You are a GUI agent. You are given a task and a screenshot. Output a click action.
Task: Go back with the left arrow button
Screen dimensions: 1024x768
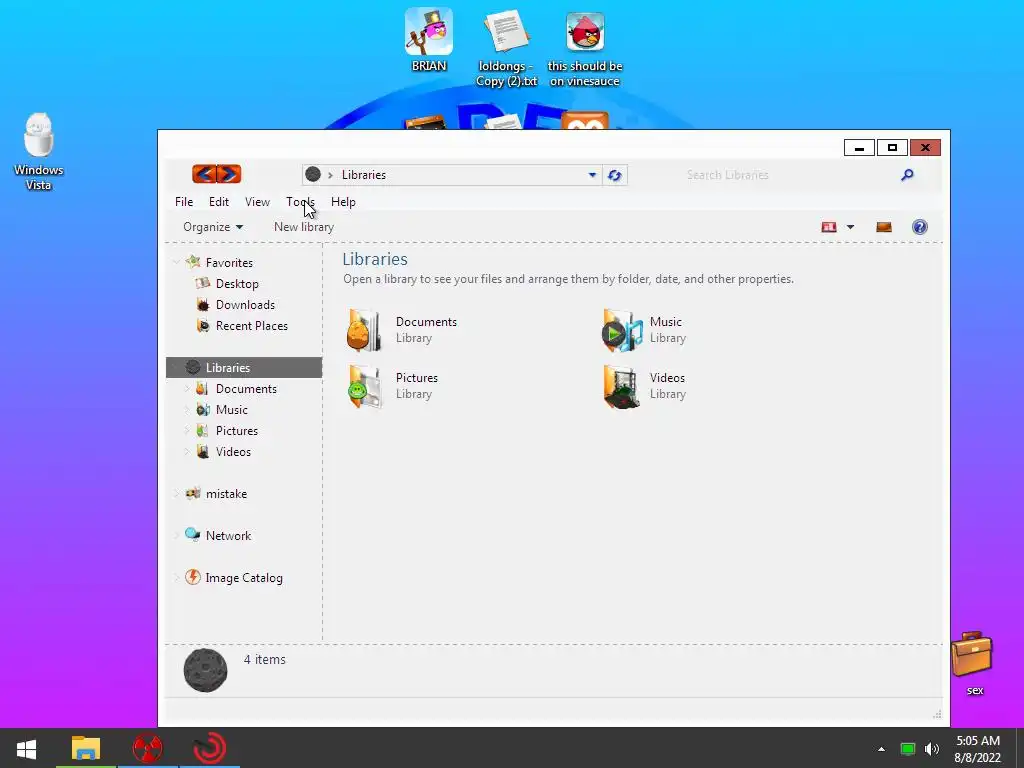point(204,174)
